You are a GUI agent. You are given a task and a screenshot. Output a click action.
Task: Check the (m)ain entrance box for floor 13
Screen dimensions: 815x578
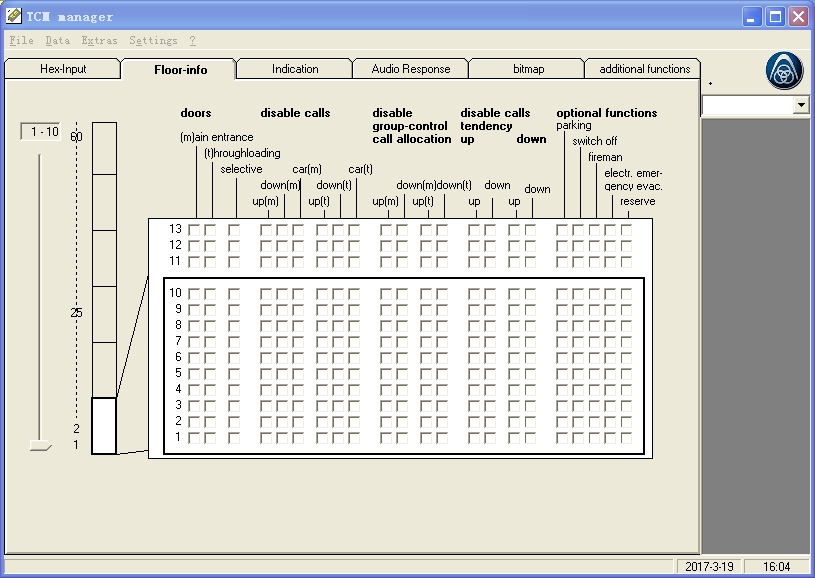pyautogui.click(x=193, y=229)
